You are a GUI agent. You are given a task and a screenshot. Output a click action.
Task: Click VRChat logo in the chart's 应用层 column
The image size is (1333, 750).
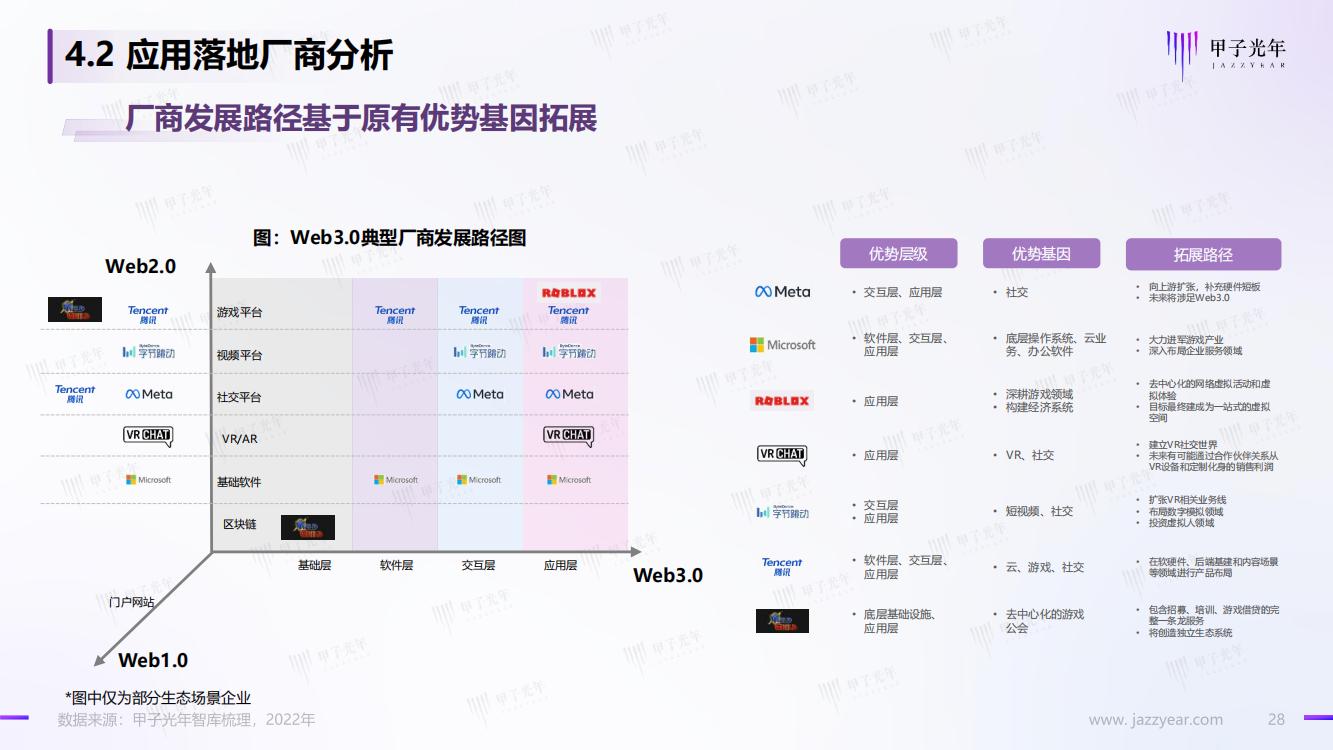(568, 436)
